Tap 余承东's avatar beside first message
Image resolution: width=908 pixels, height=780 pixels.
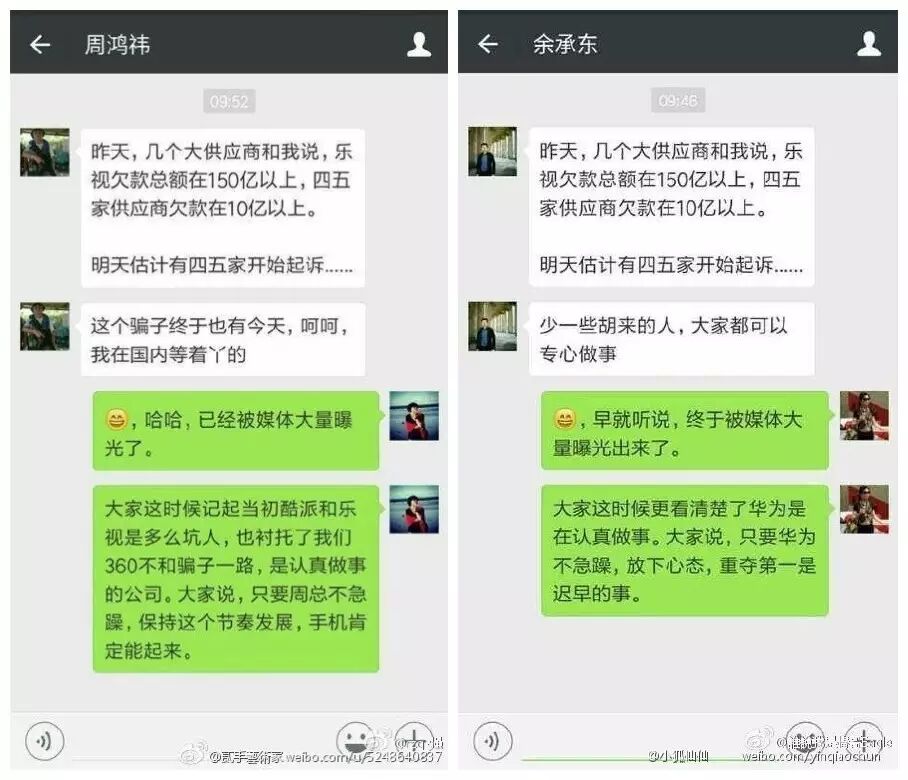(492, 151)
